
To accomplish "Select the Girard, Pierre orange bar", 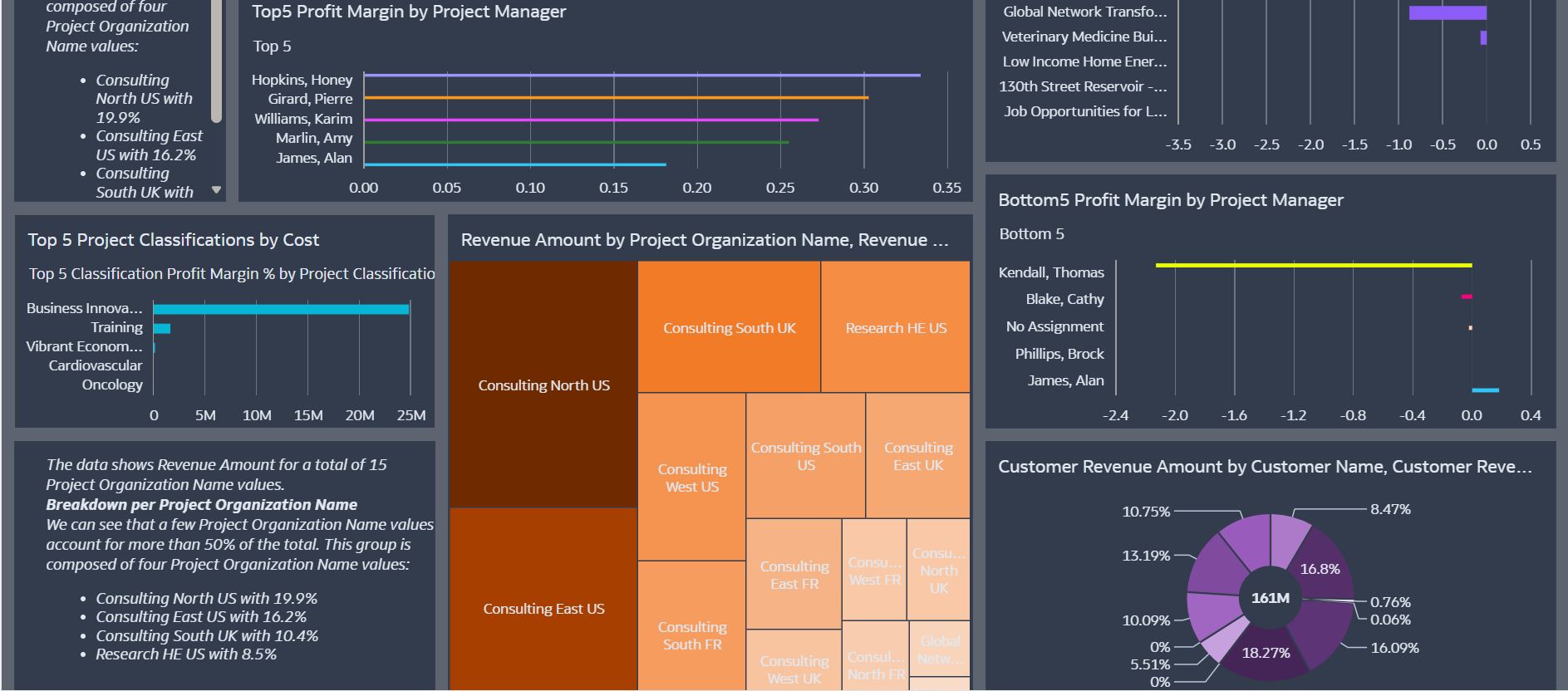I will click(x=616, y=98).
